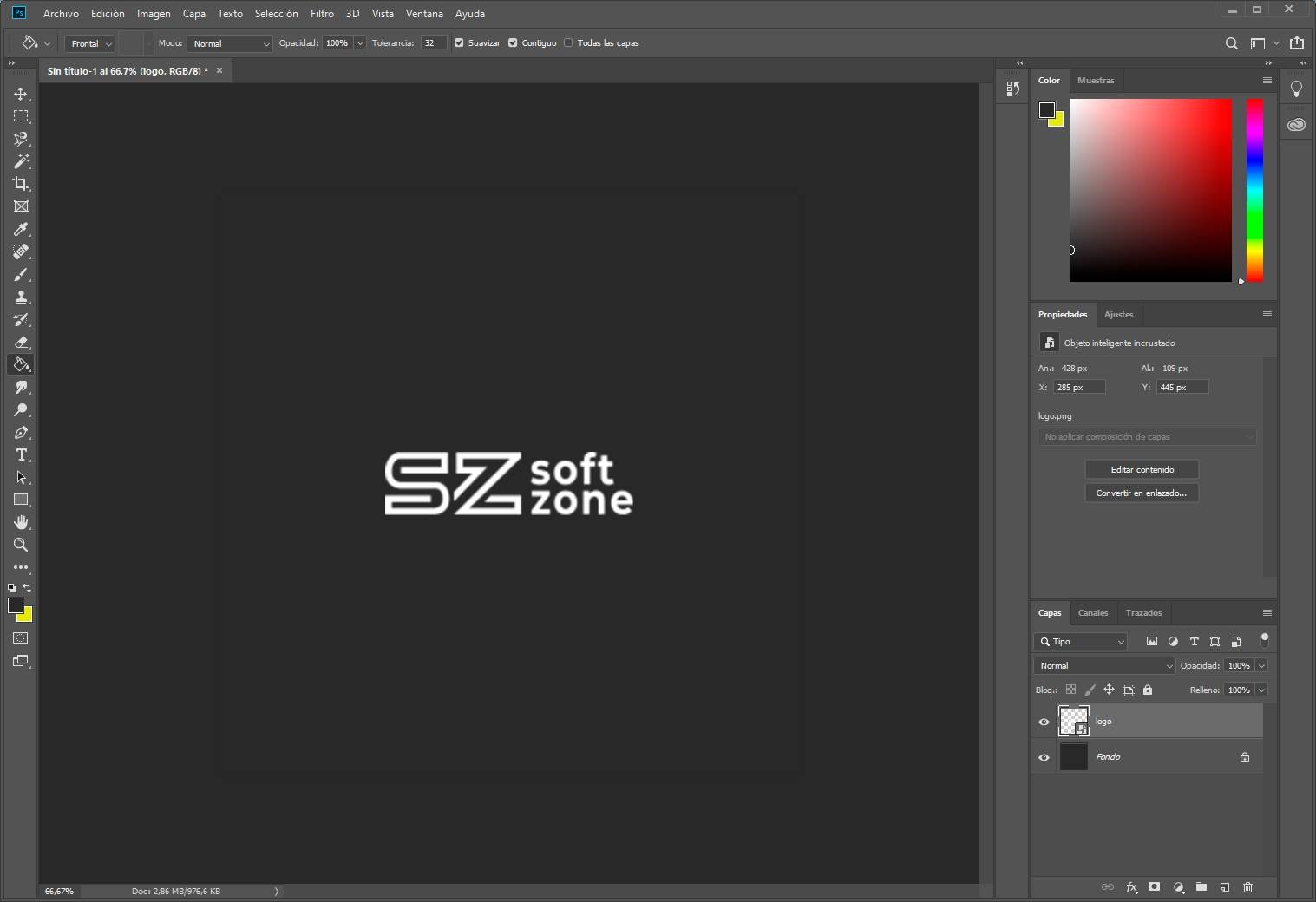1316x902 pixels.
Task: Select the Horizontal Type tool
Action: click(21, 454)
